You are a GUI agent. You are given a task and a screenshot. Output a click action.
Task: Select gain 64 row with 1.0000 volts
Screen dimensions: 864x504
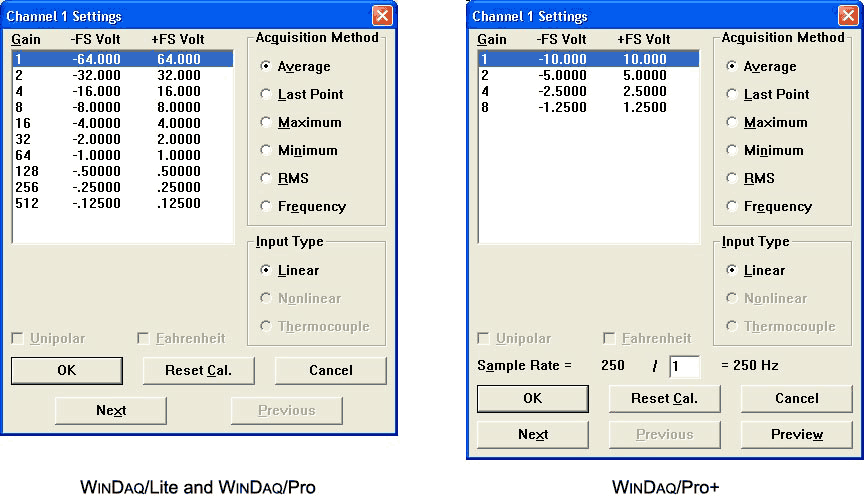coord(123,155)
